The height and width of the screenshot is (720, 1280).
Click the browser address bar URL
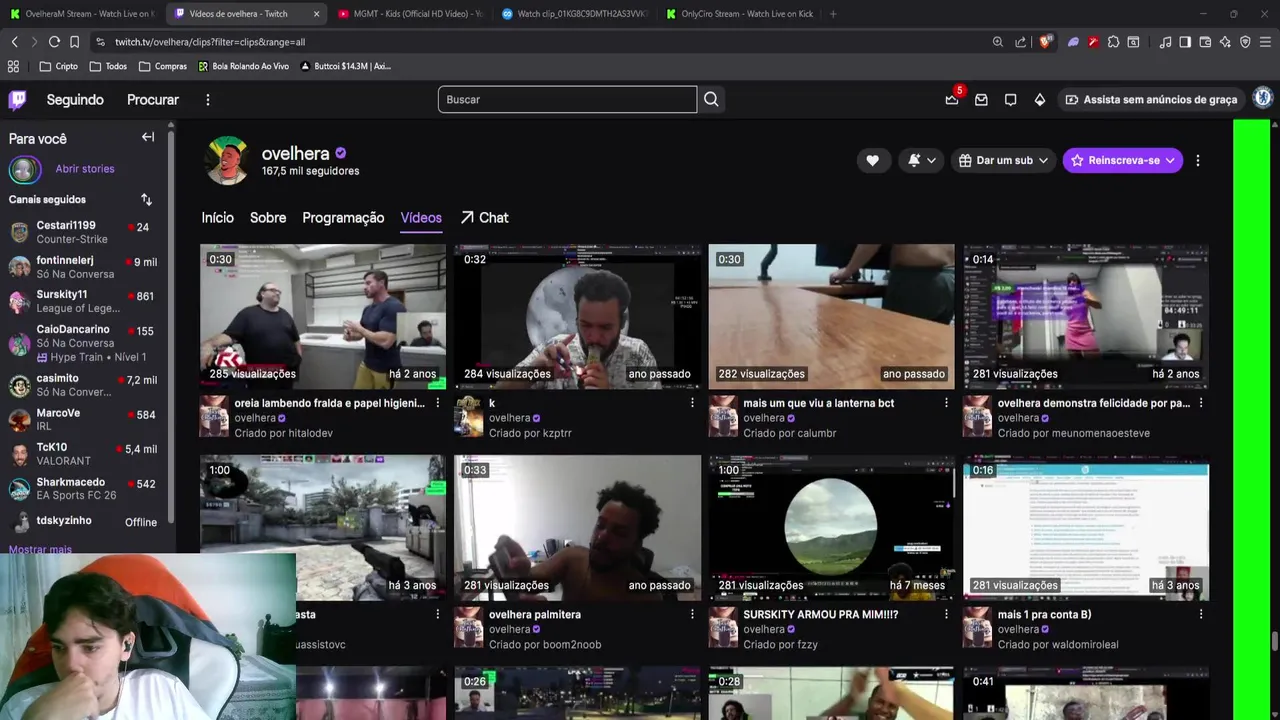point(210,42)
